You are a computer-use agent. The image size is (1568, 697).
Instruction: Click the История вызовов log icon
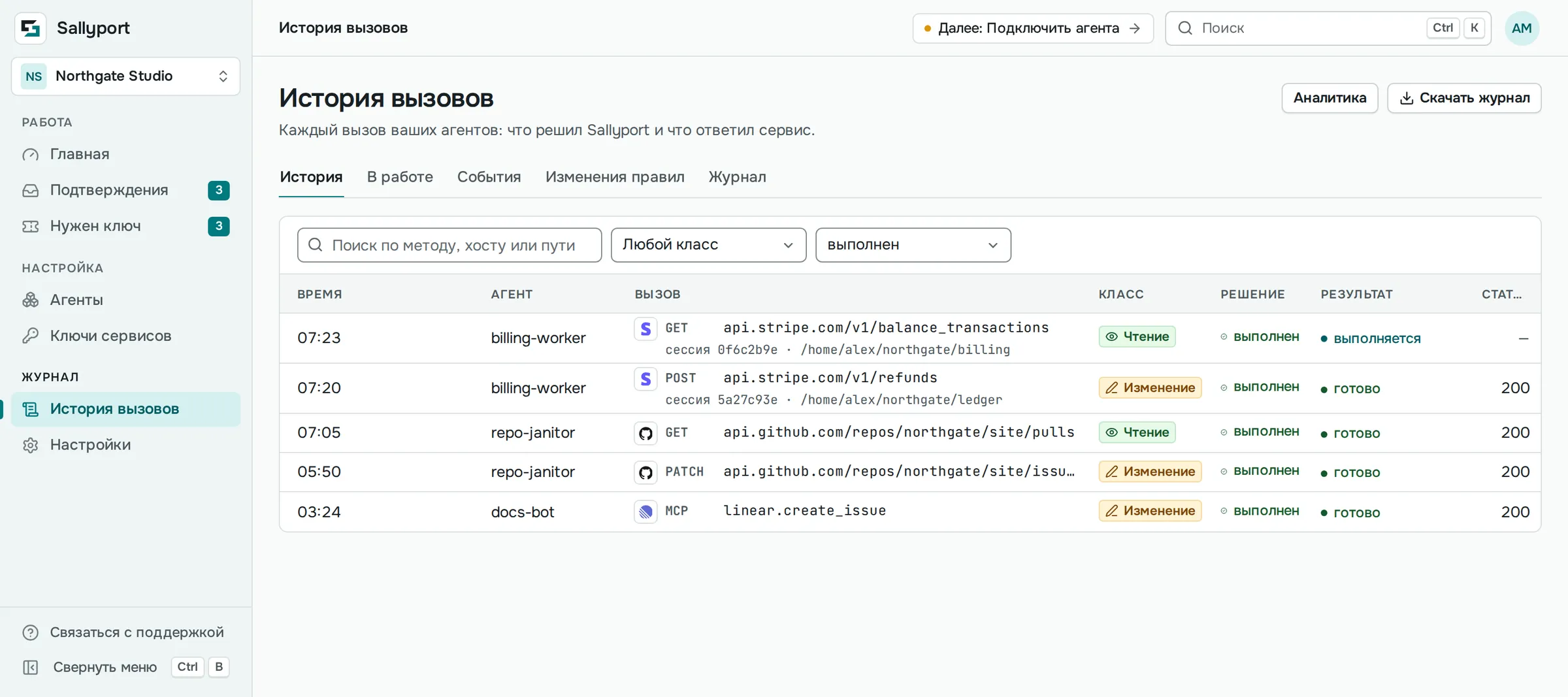[x=31, y=410]
